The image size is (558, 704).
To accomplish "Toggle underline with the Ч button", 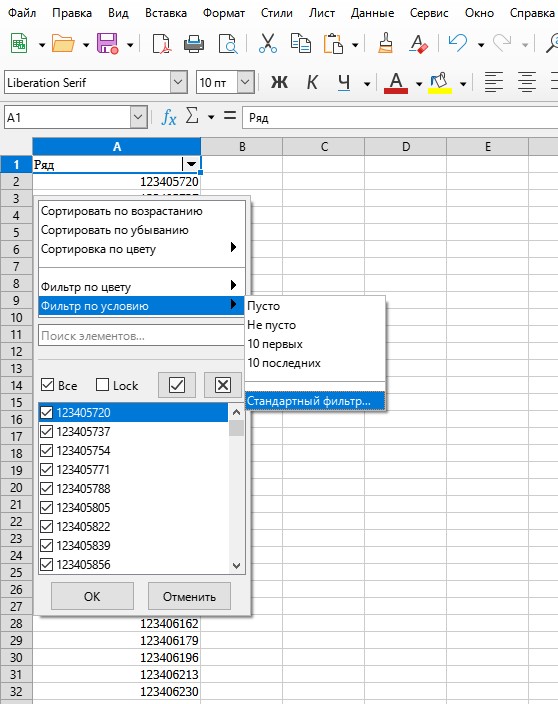I will coord(344,83).
